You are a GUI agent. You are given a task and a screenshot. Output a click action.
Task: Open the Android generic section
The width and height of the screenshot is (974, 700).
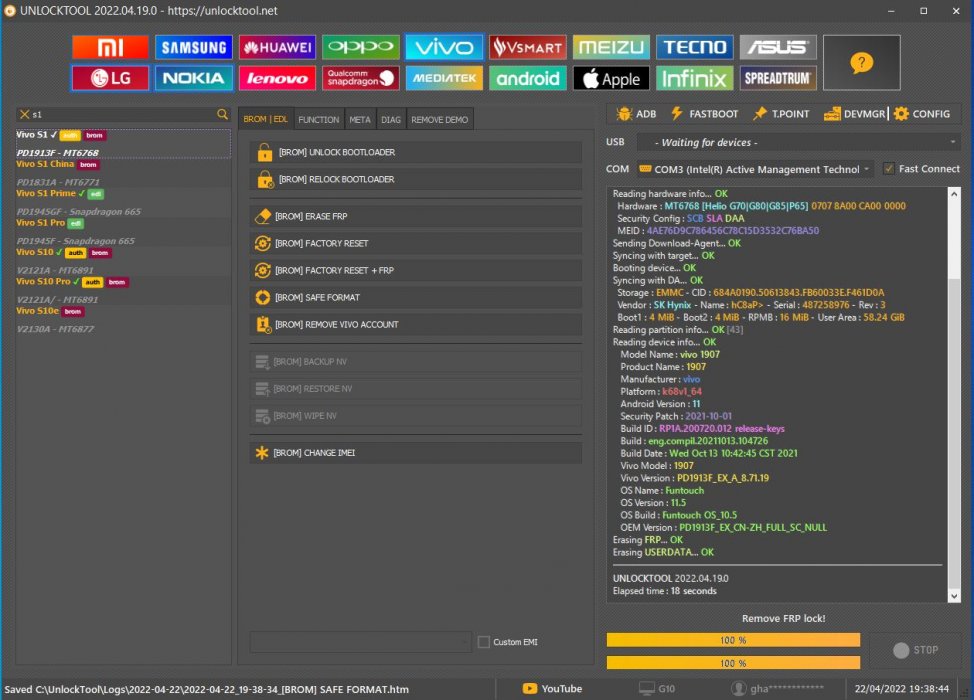coord(527,78)
